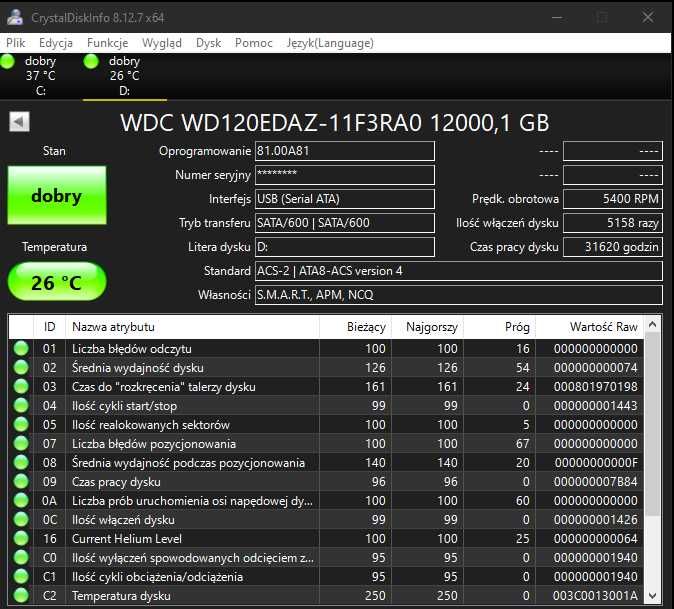674x609 pixels.
Task: Click the Tryb transferu field SATA/600
Action: click(345, 223)
